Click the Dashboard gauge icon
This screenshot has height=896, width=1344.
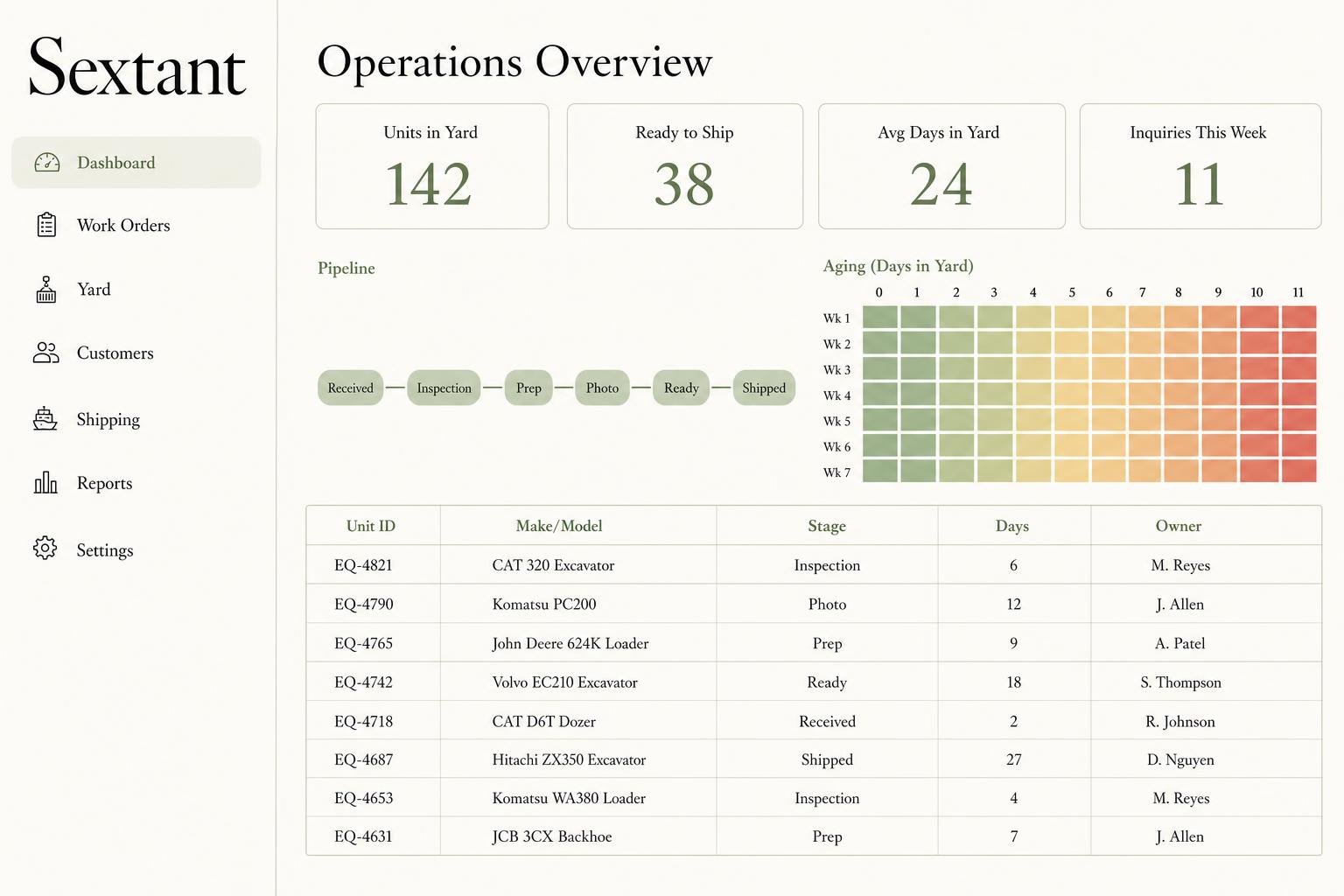coord(46,163)
